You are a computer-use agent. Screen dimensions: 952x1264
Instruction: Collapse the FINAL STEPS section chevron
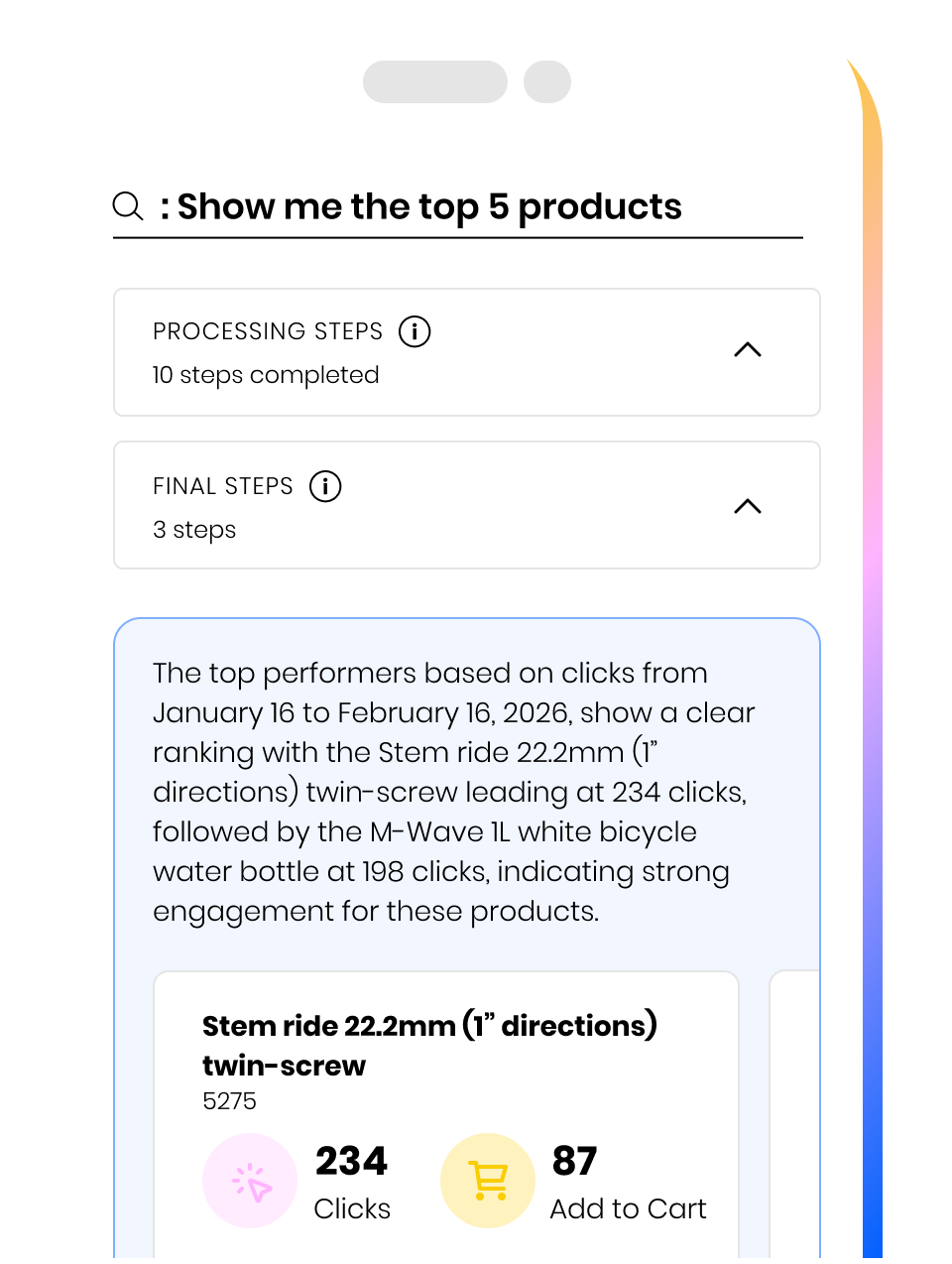[747, 507]
